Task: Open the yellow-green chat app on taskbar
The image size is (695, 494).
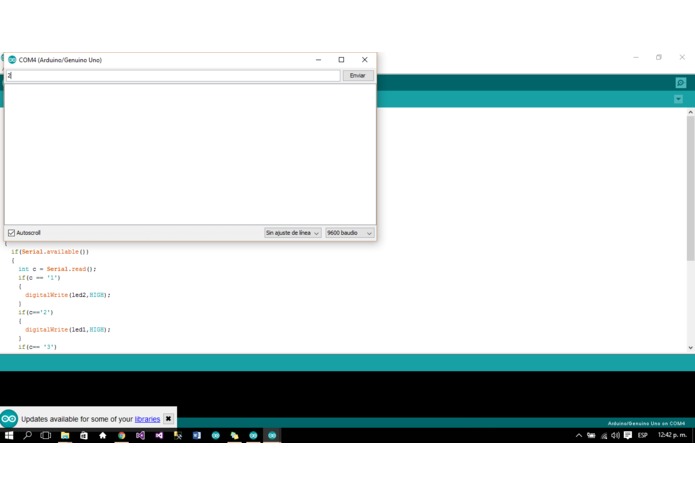Action: (234, 436)
